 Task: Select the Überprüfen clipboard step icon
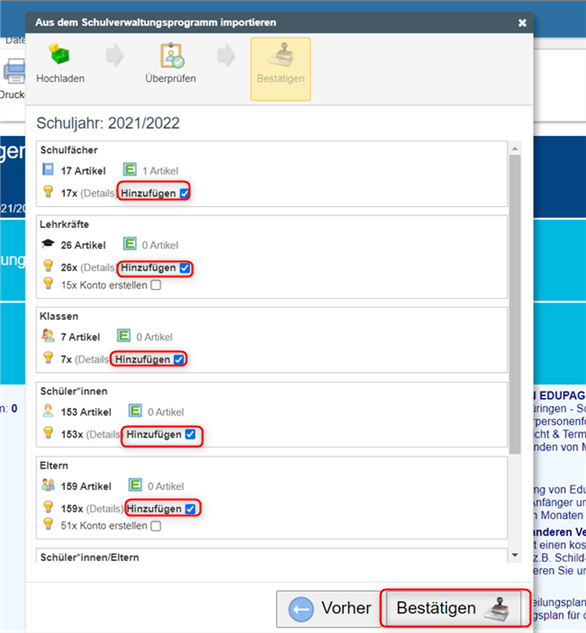172,55
